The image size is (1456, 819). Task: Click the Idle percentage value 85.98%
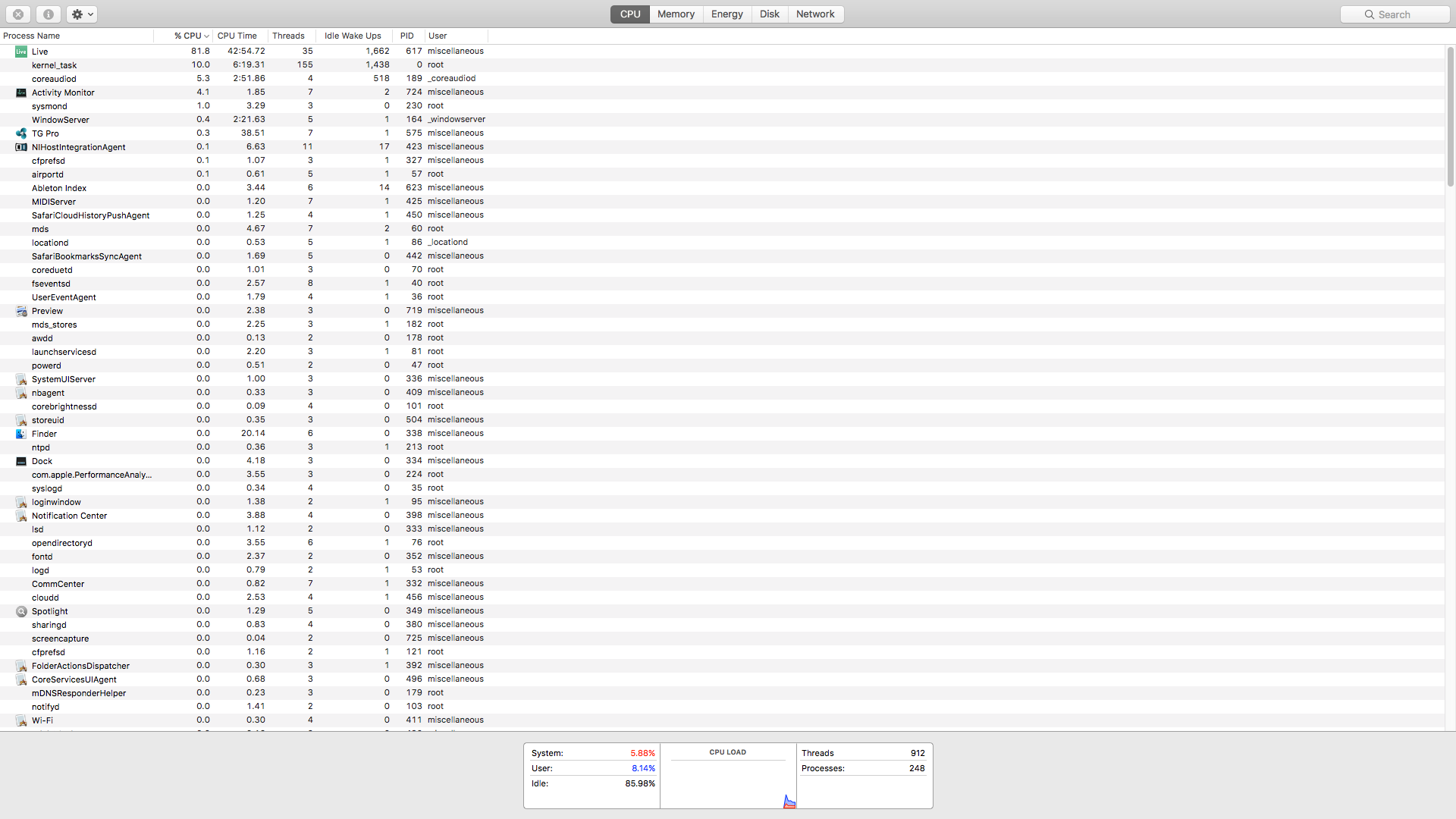click(640, 783)
